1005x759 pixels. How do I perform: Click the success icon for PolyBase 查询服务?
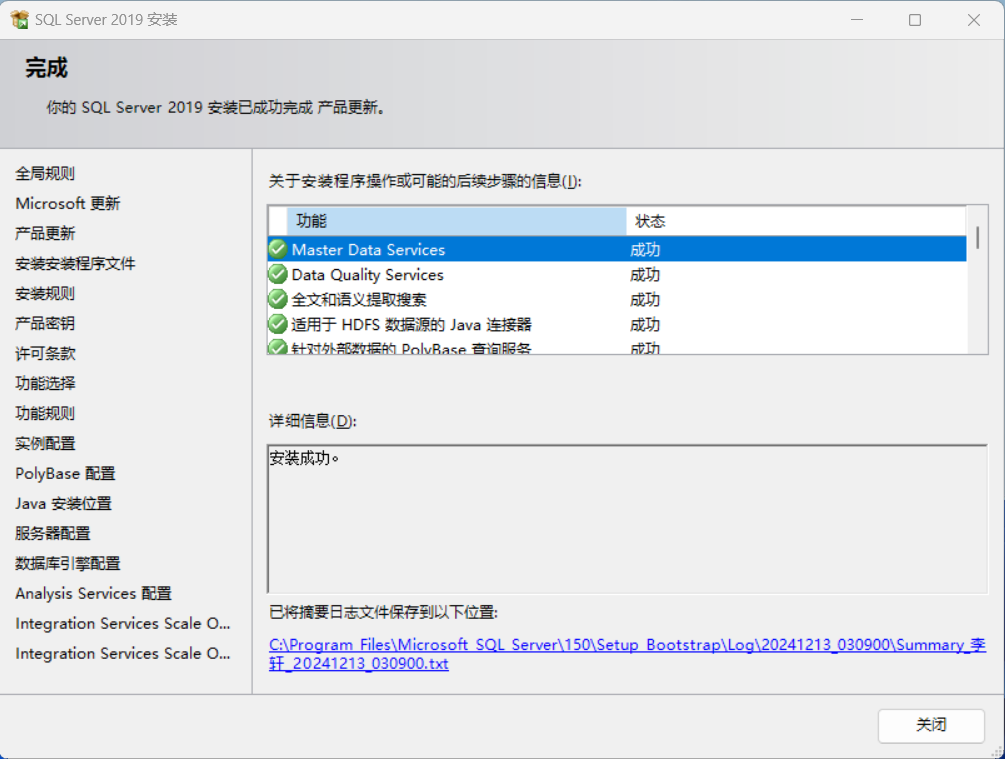click(277, 345)
